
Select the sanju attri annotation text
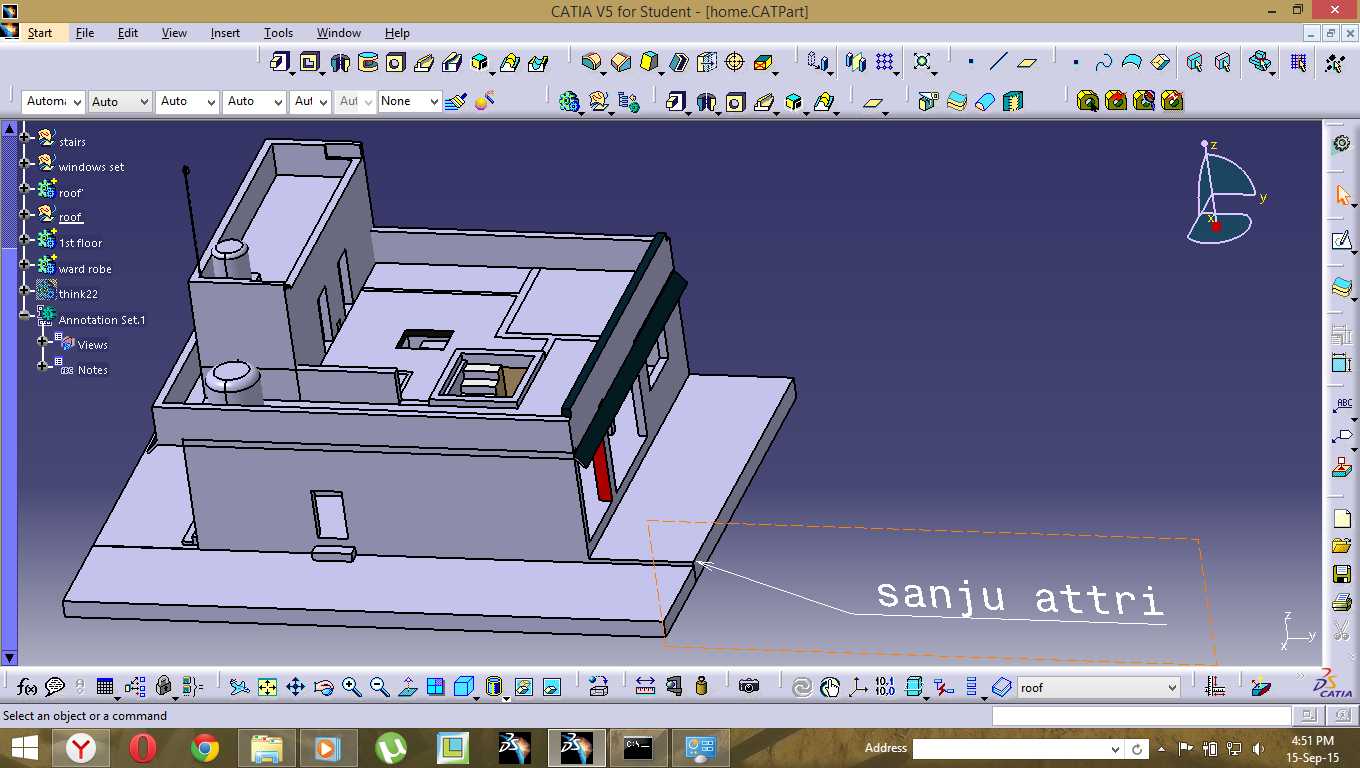point(1021,597)
